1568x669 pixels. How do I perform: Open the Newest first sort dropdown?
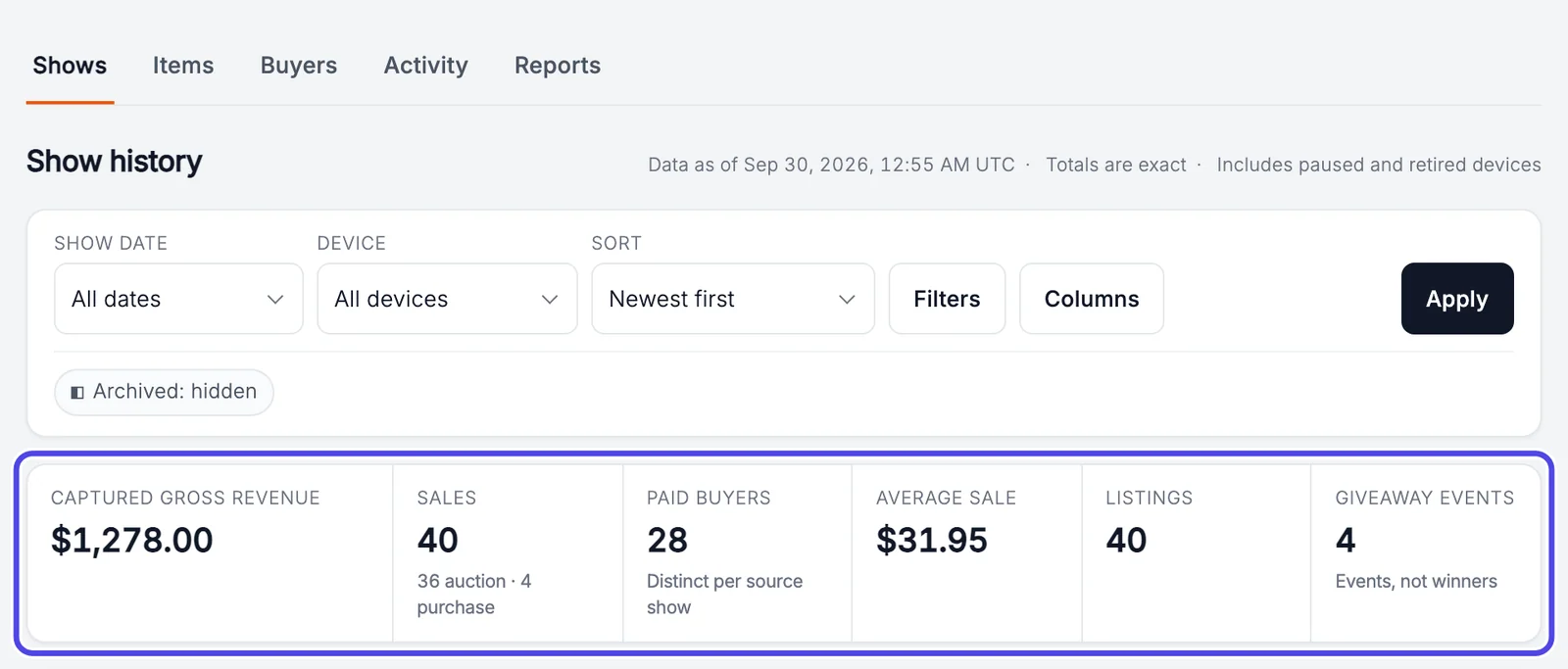tap(733, 299)
